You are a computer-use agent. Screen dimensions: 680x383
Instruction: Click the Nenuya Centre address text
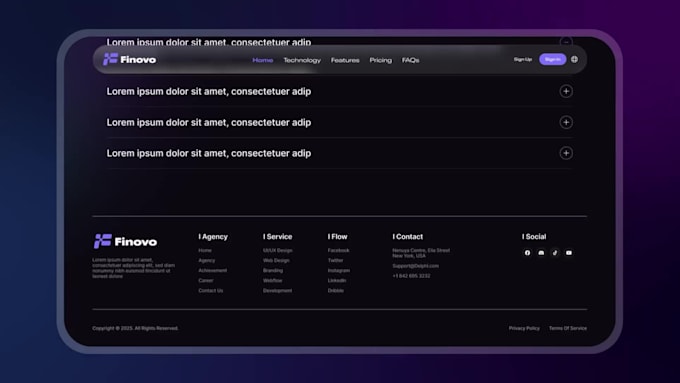coord(421,253)
